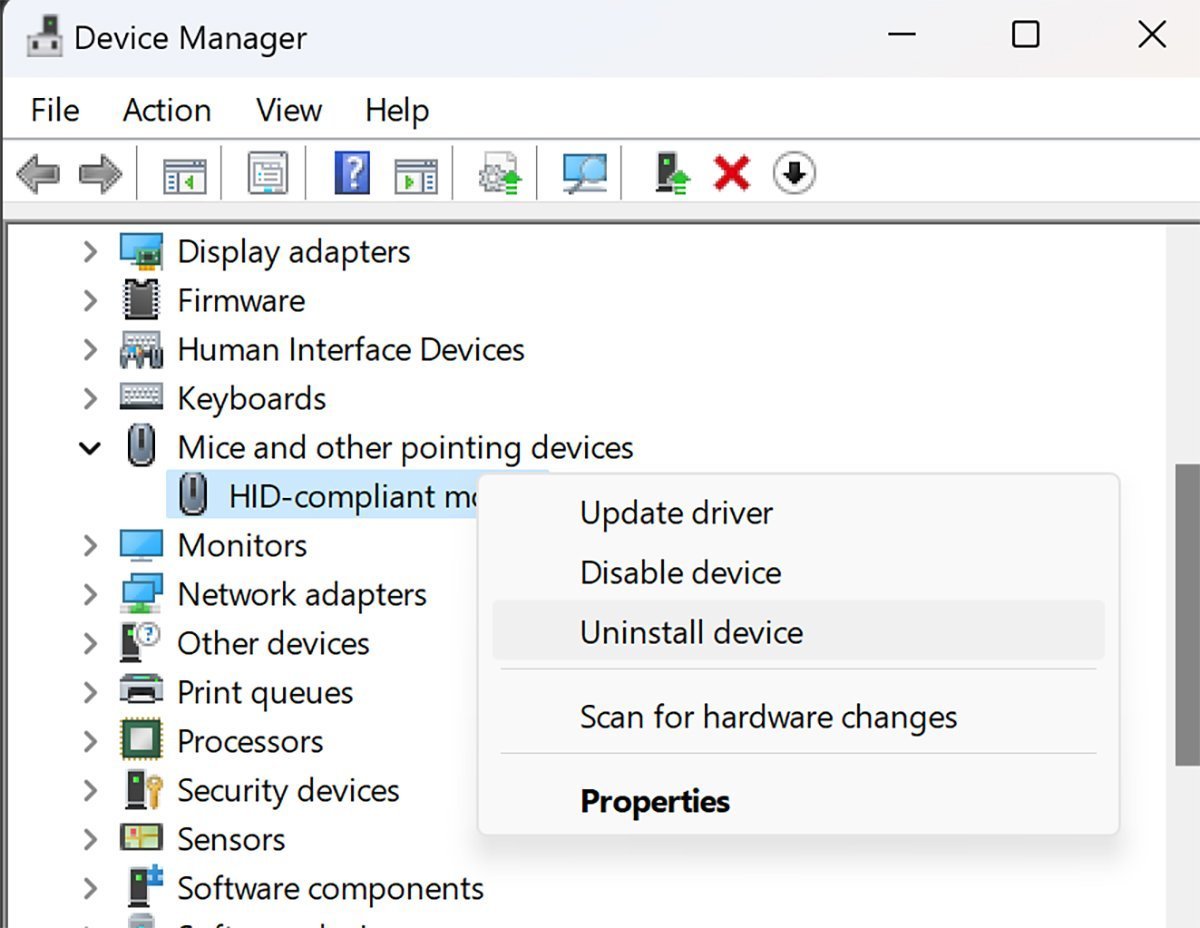Expand the Human Interface Devices node

pos(90,349)
